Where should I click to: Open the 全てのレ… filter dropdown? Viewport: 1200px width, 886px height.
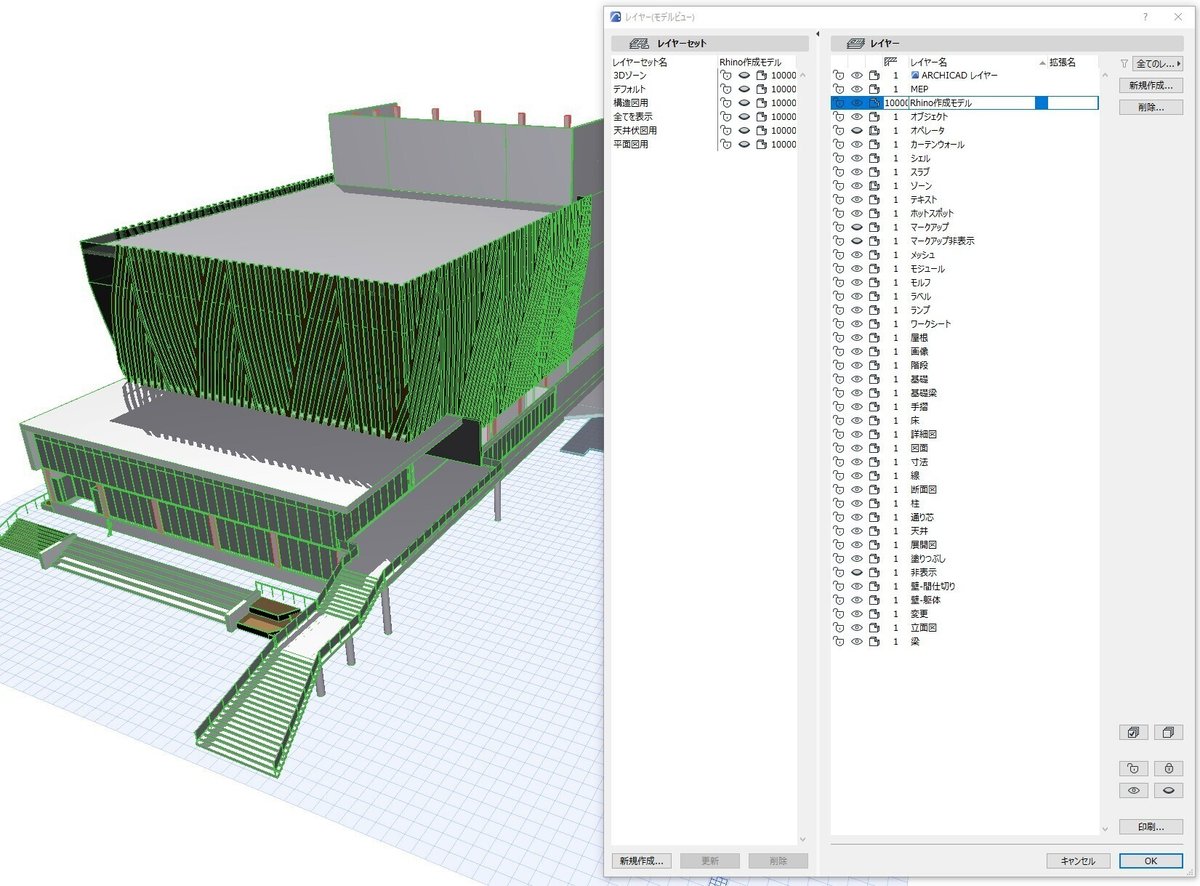[x=1158, y=63]
